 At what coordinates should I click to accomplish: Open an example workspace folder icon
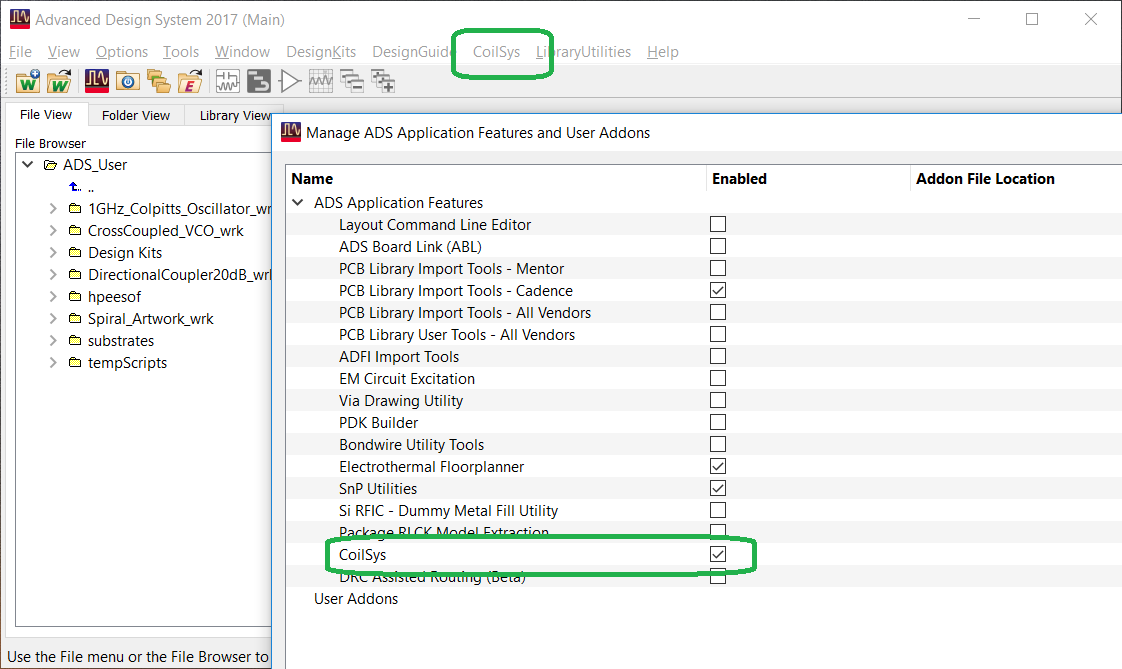[x=190, y=82]
